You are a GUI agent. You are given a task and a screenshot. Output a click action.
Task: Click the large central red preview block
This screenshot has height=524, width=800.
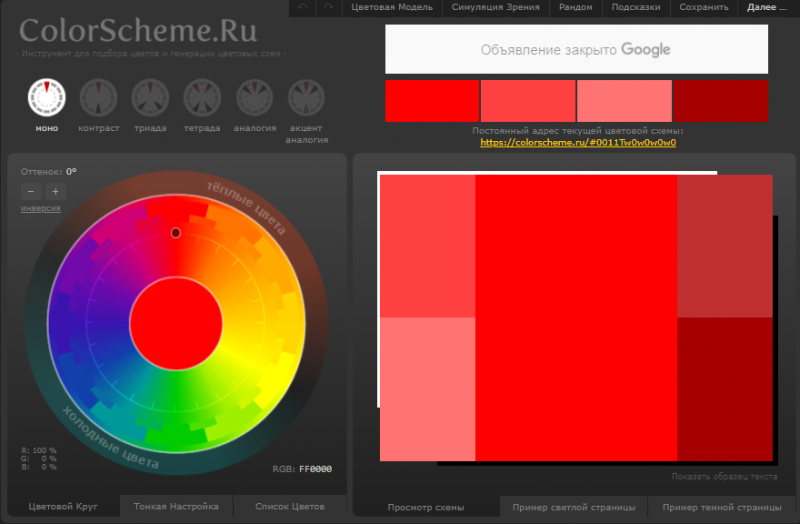click(576, 317)
